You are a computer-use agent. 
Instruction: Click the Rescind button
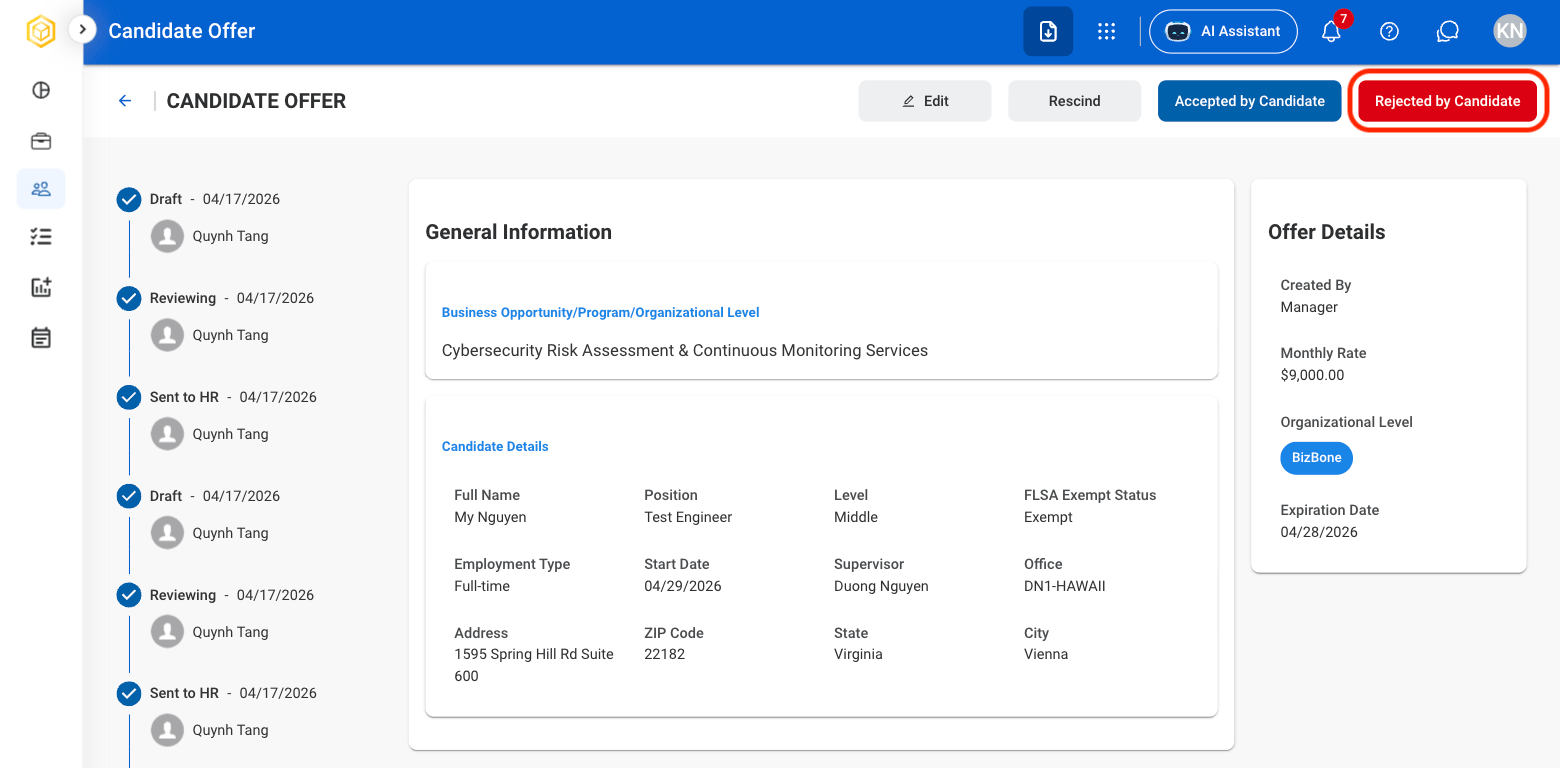click(1075, 101)
